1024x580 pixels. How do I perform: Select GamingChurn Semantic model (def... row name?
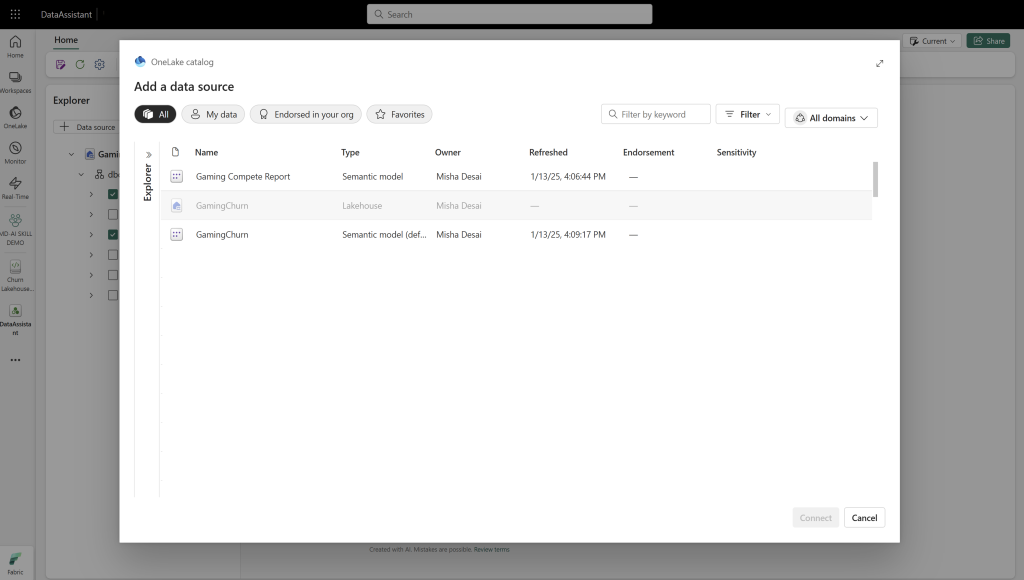[222, 234]
